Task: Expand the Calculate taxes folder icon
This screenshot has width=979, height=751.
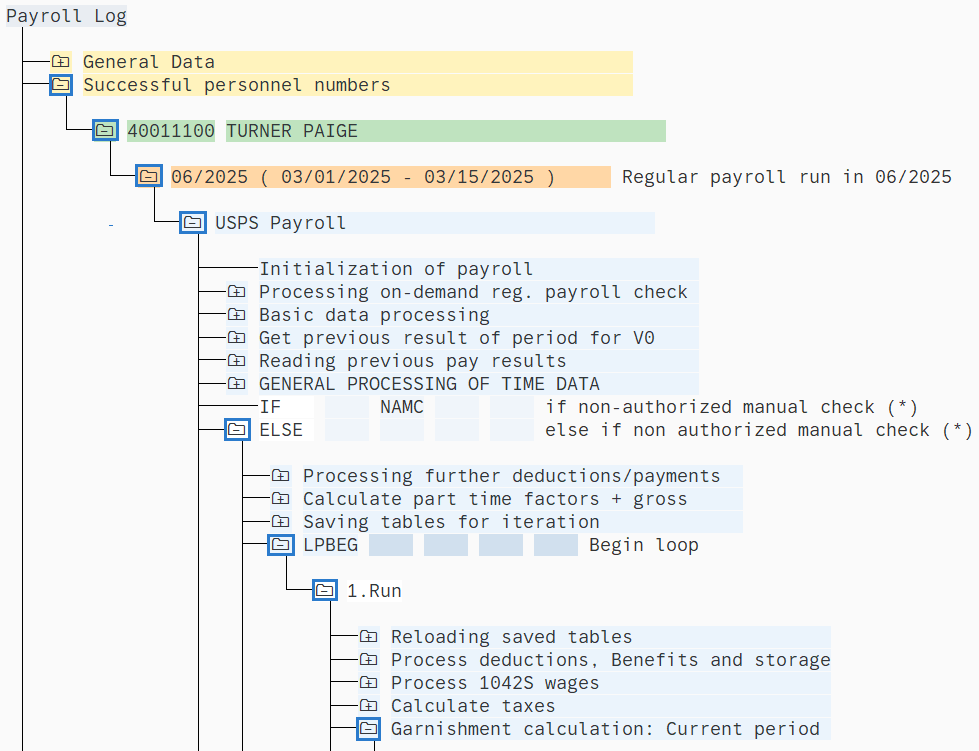Action: pos(369,706)
